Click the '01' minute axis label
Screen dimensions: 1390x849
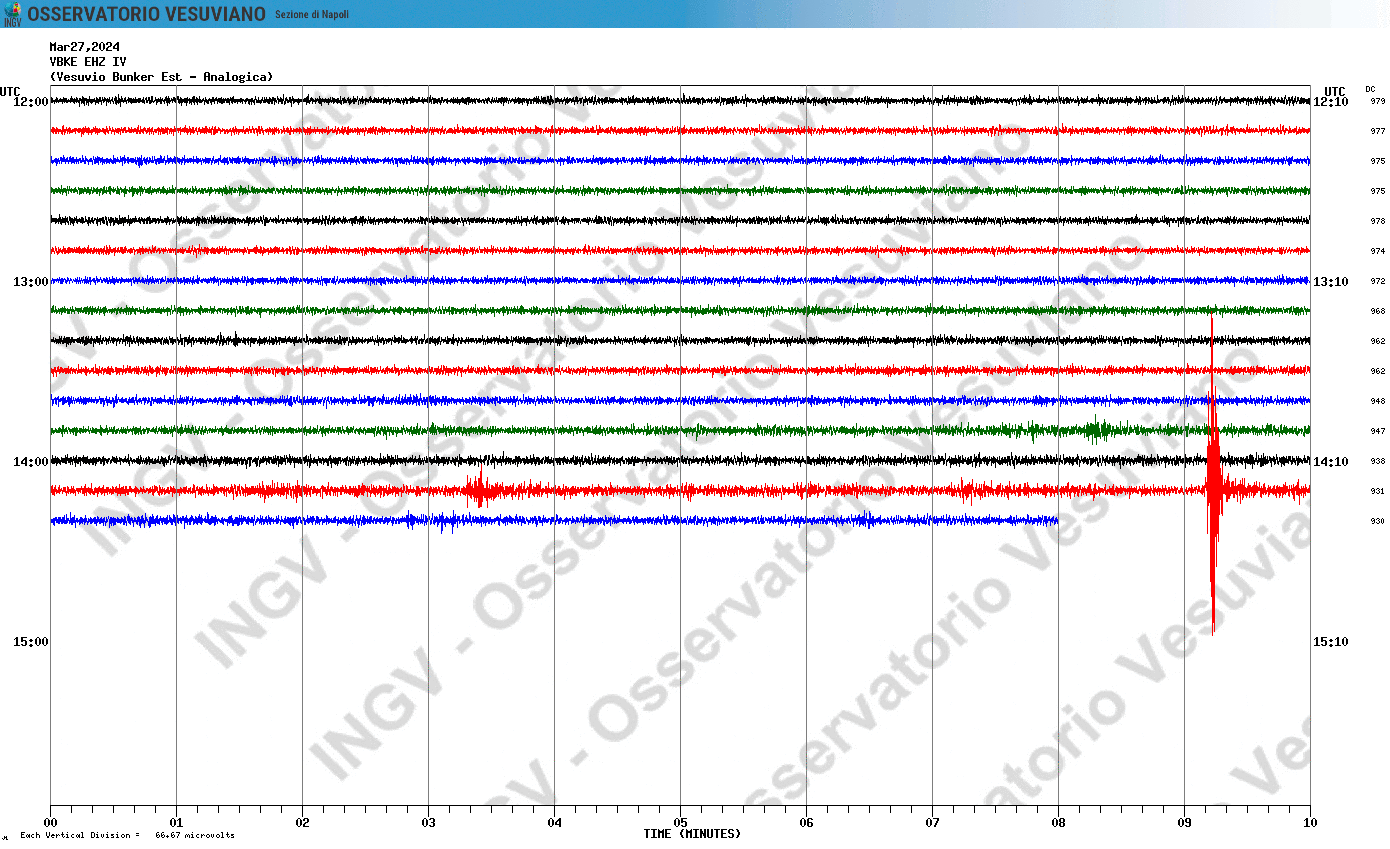(x=176, y=823)
